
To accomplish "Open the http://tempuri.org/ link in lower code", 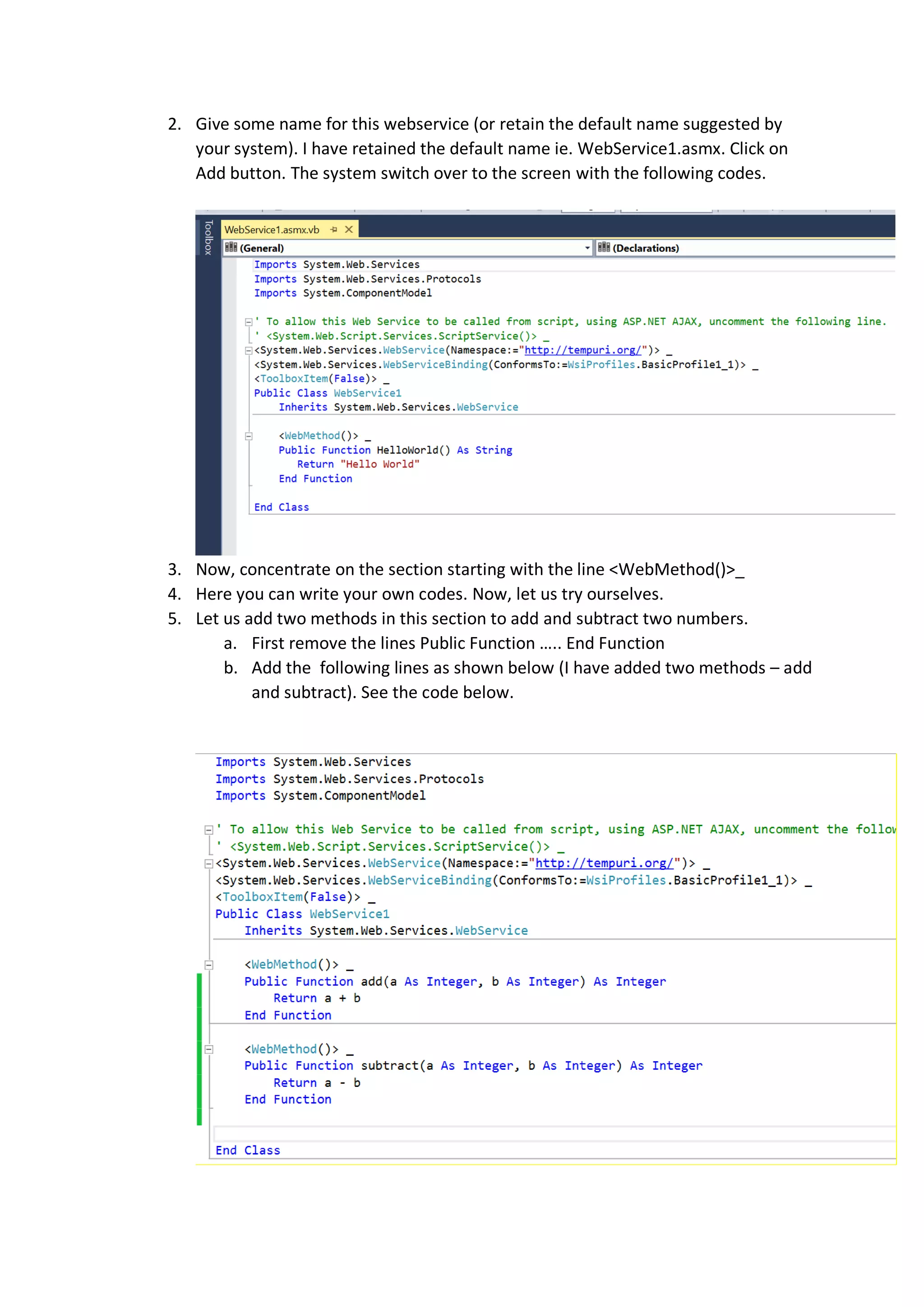I will click(604, 864).
